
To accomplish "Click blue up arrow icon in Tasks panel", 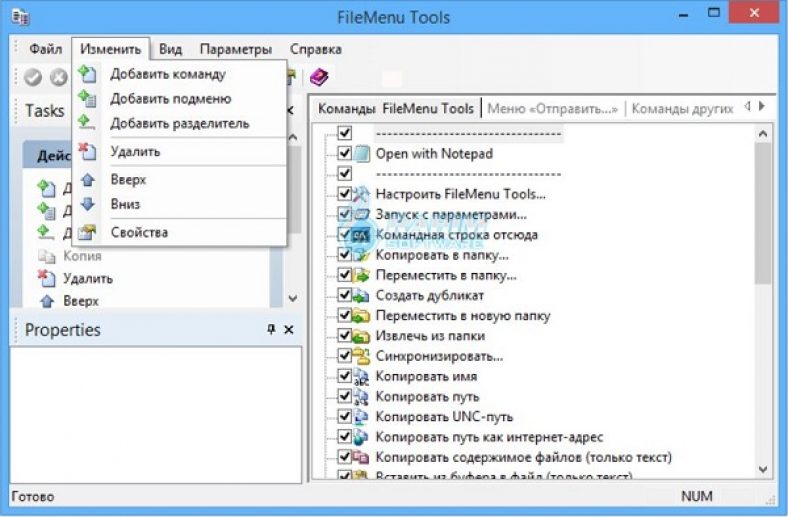I will [x=47, y=301].
